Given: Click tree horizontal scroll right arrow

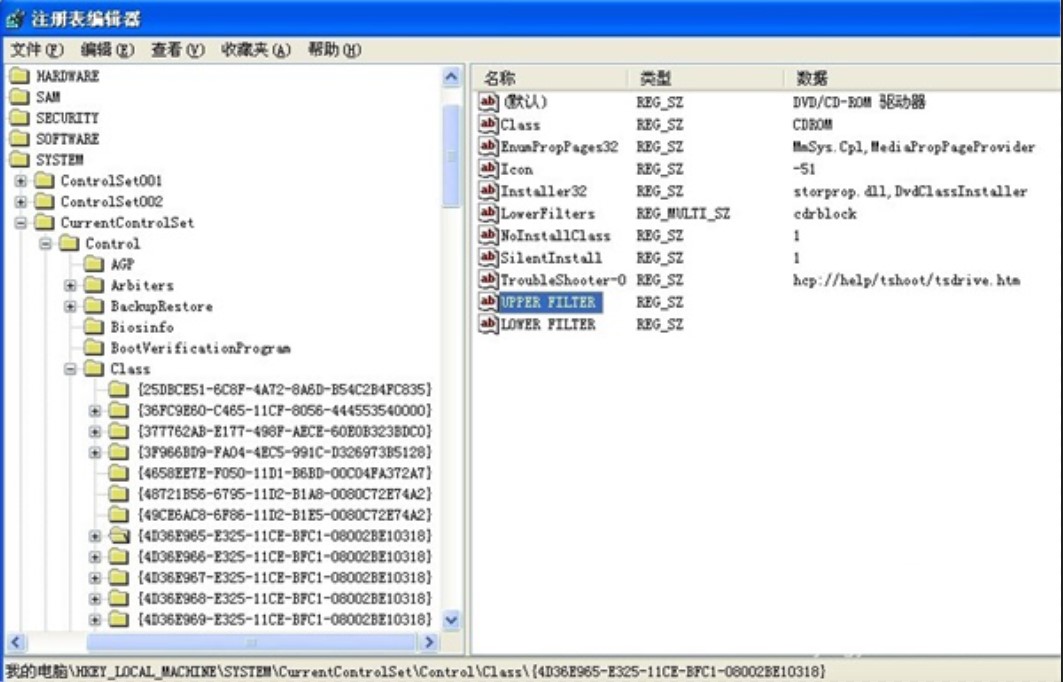Looking at the screenshot, I should [x=428, y=642].
